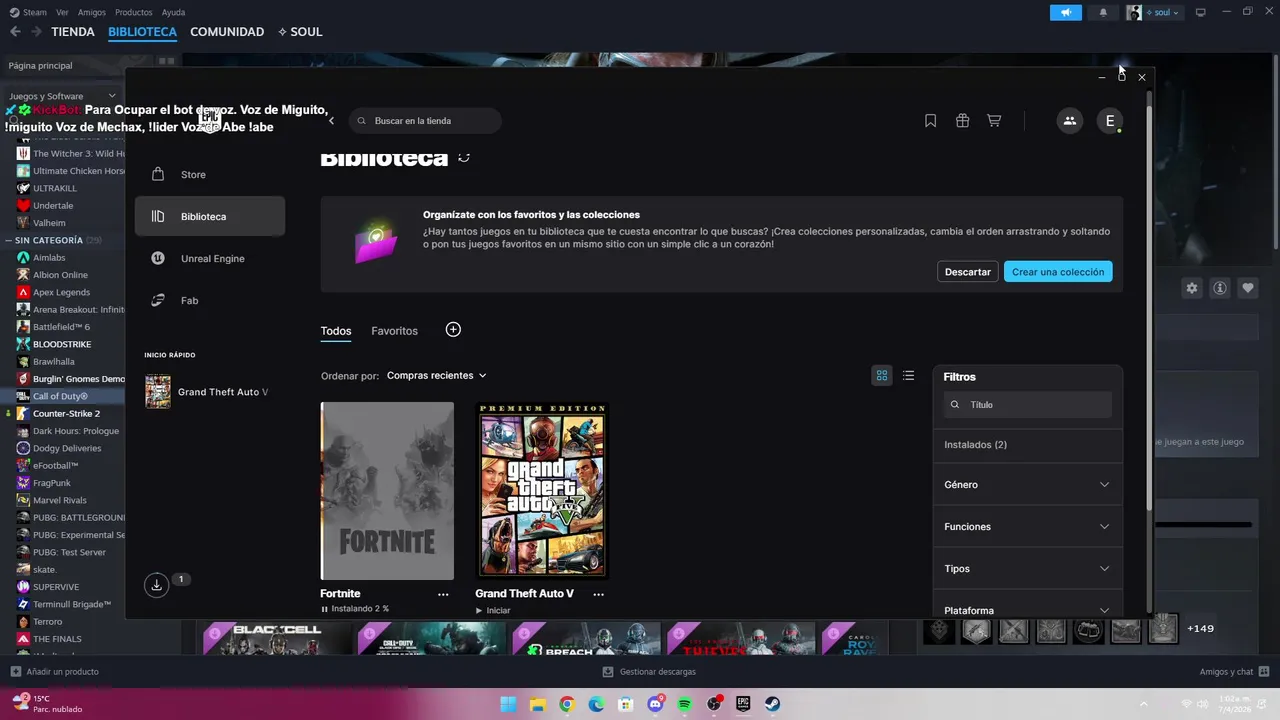Go back in Steam navigation
Image resolution: width=1280 pixels, height=720 pixels.
coord(15,32)
